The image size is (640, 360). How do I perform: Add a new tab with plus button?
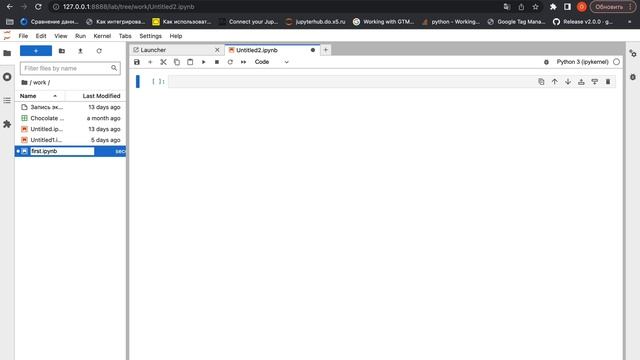(326, 50)
